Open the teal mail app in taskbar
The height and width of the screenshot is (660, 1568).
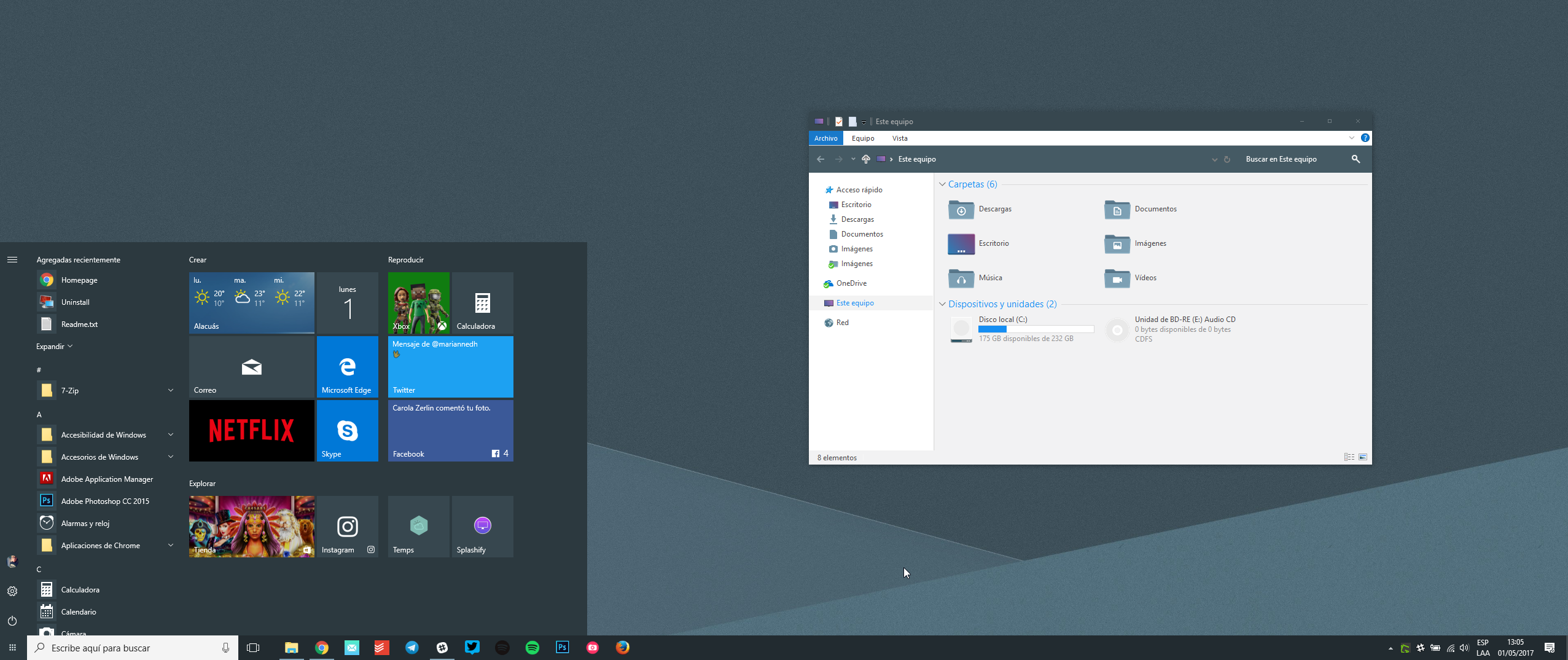pyautogui.click(x=352, y=648)
